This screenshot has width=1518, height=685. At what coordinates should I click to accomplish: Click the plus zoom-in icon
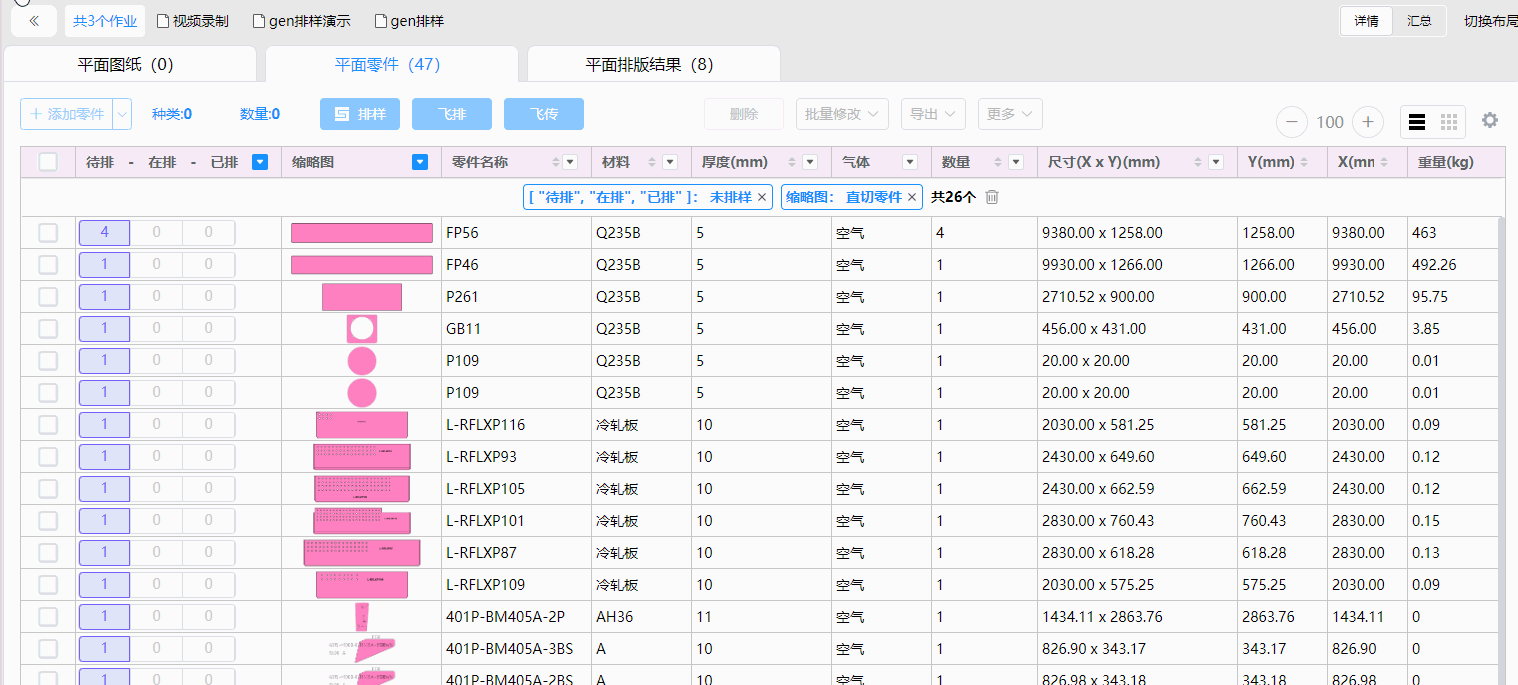(1367, 122)
